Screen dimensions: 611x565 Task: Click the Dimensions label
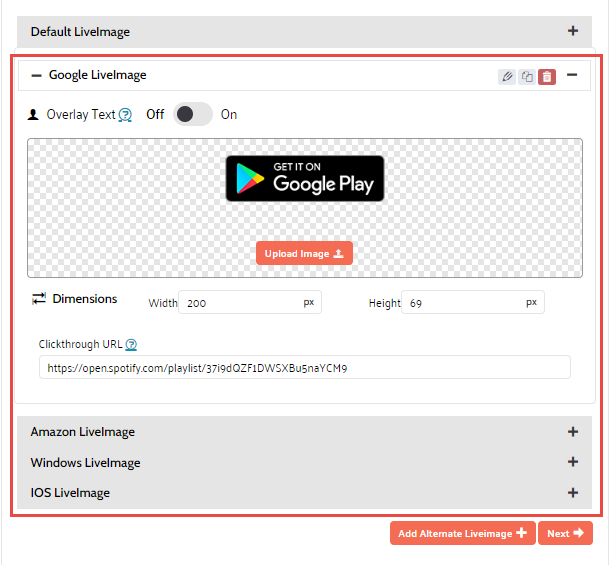point(85,299)
